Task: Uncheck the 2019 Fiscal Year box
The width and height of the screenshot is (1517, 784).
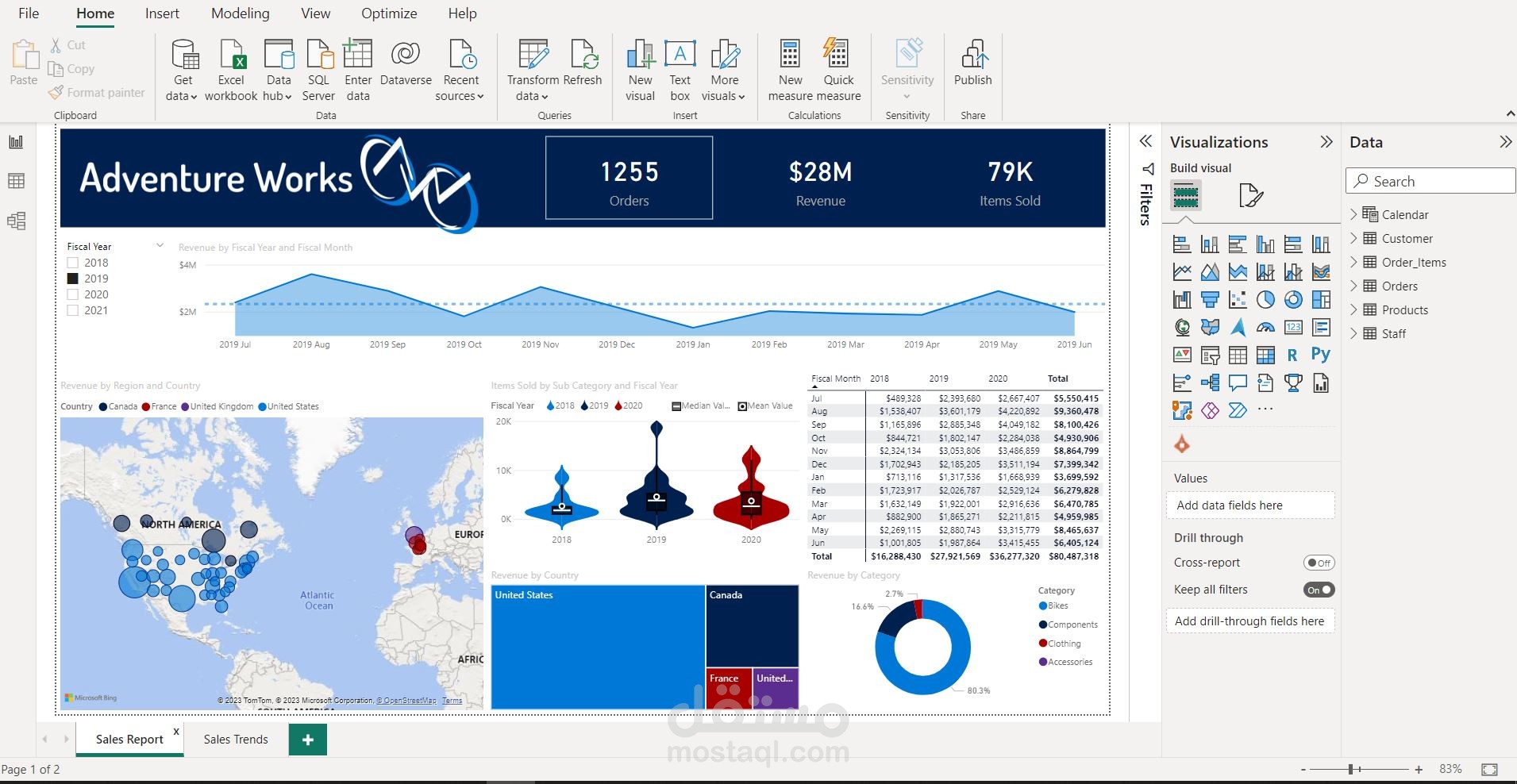Action: tap(73, 279)
